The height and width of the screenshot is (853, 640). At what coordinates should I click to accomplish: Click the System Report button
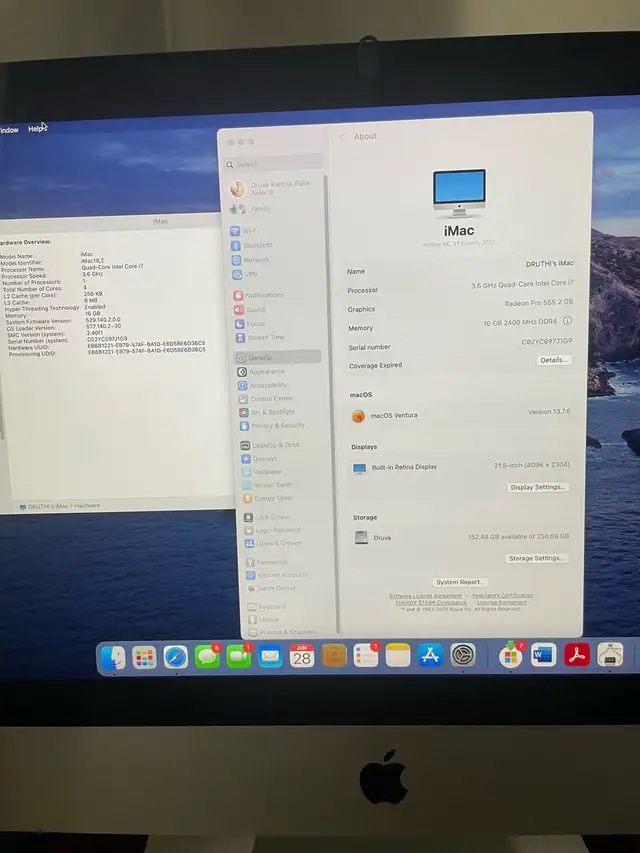point(460,582)
